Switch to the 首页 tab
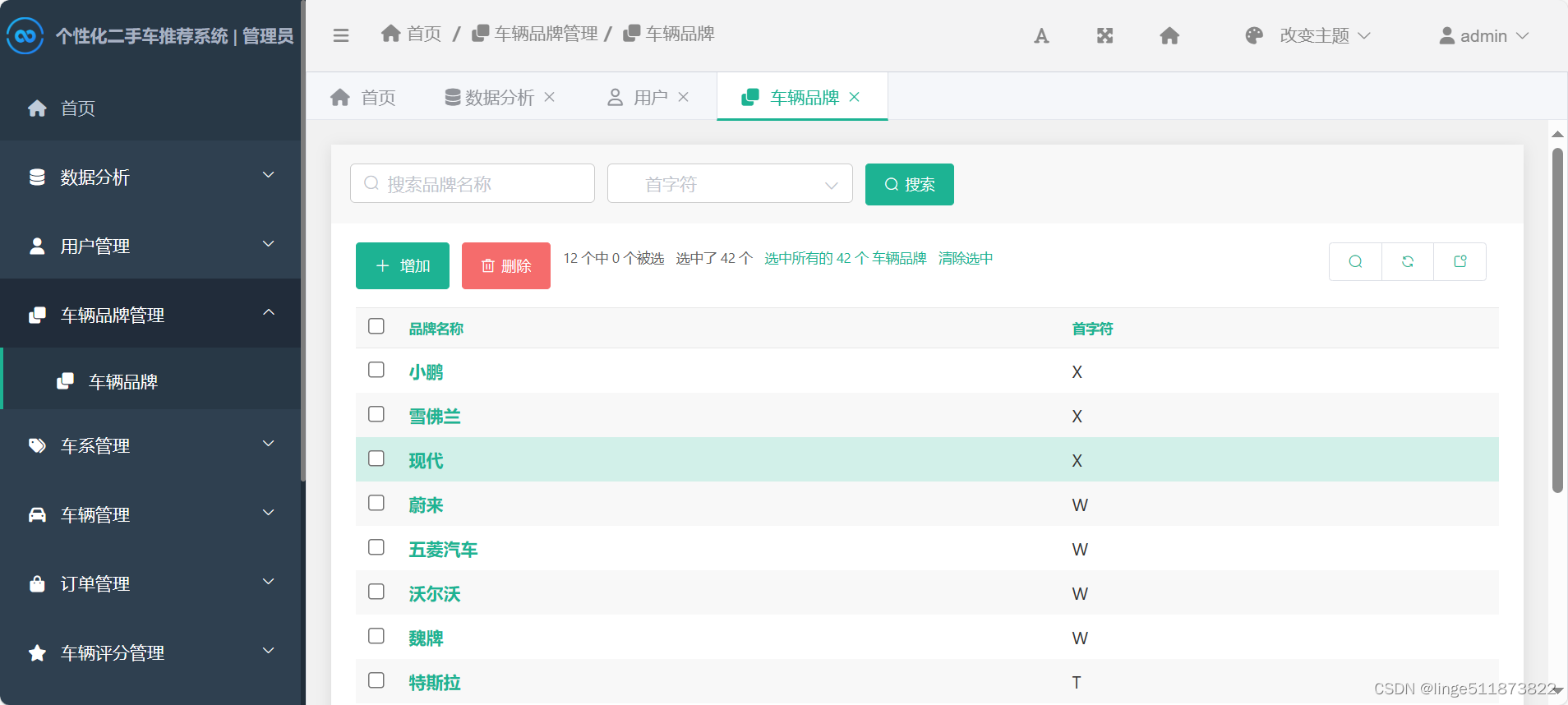This screenshot has height=705, width=1568. 362,97
